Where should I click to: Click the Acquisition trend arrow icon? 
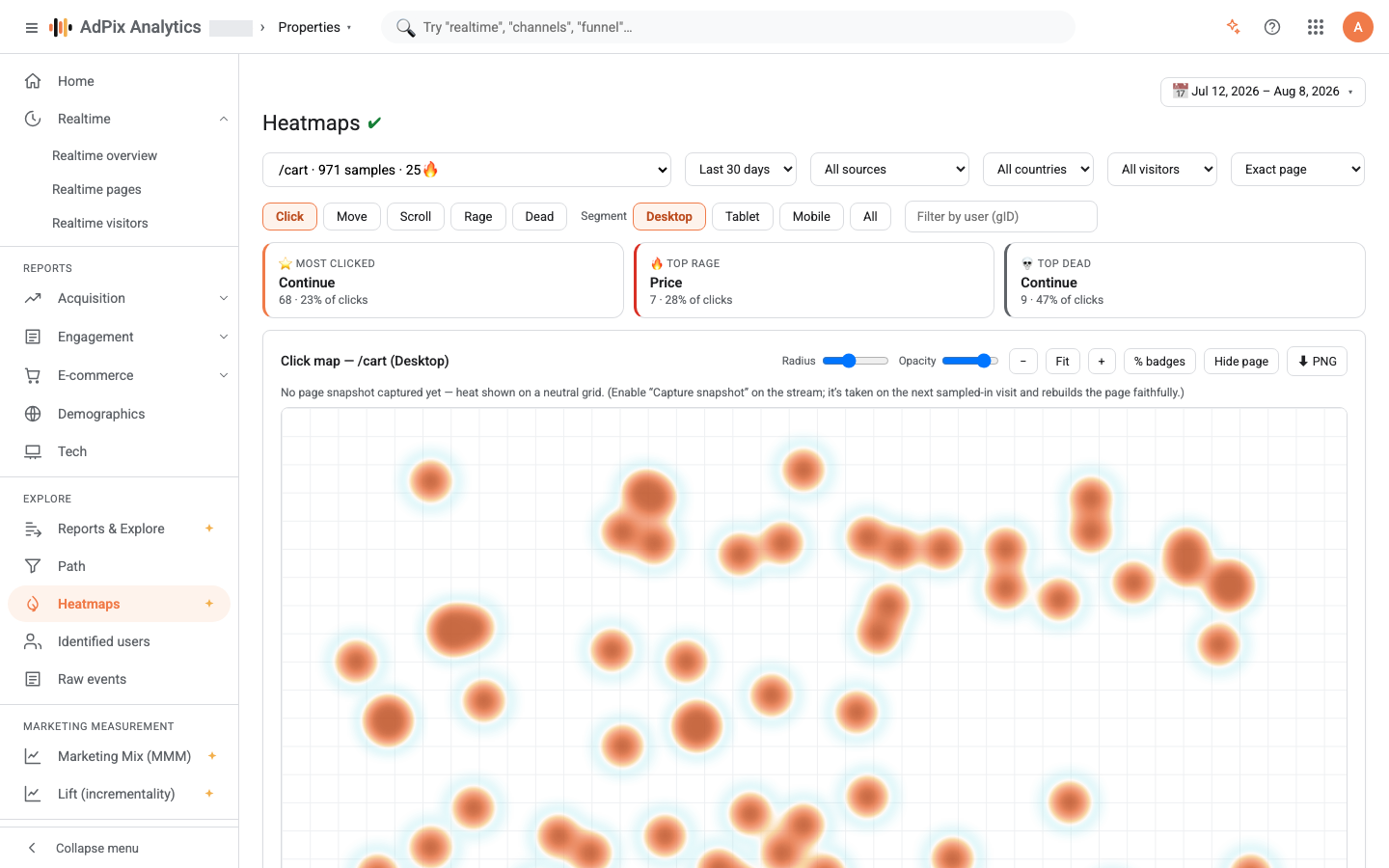(x=33, y=298)
